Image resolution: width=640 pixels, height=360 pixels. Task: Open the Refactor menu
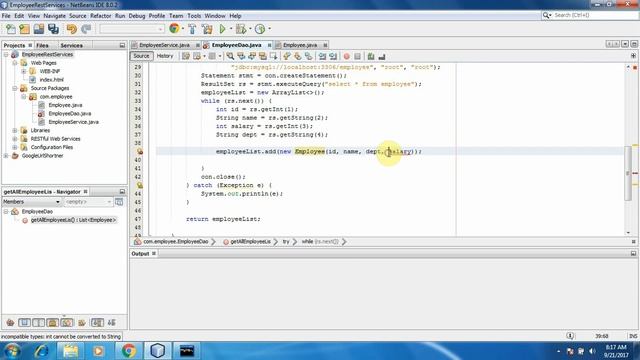point(100,16)
